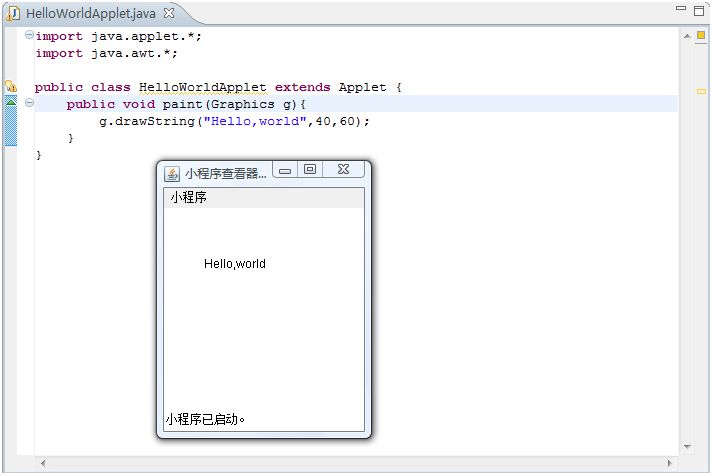Maximize the 小程序查看器 window
Viewport: 712px width, 475px height.
310,169
